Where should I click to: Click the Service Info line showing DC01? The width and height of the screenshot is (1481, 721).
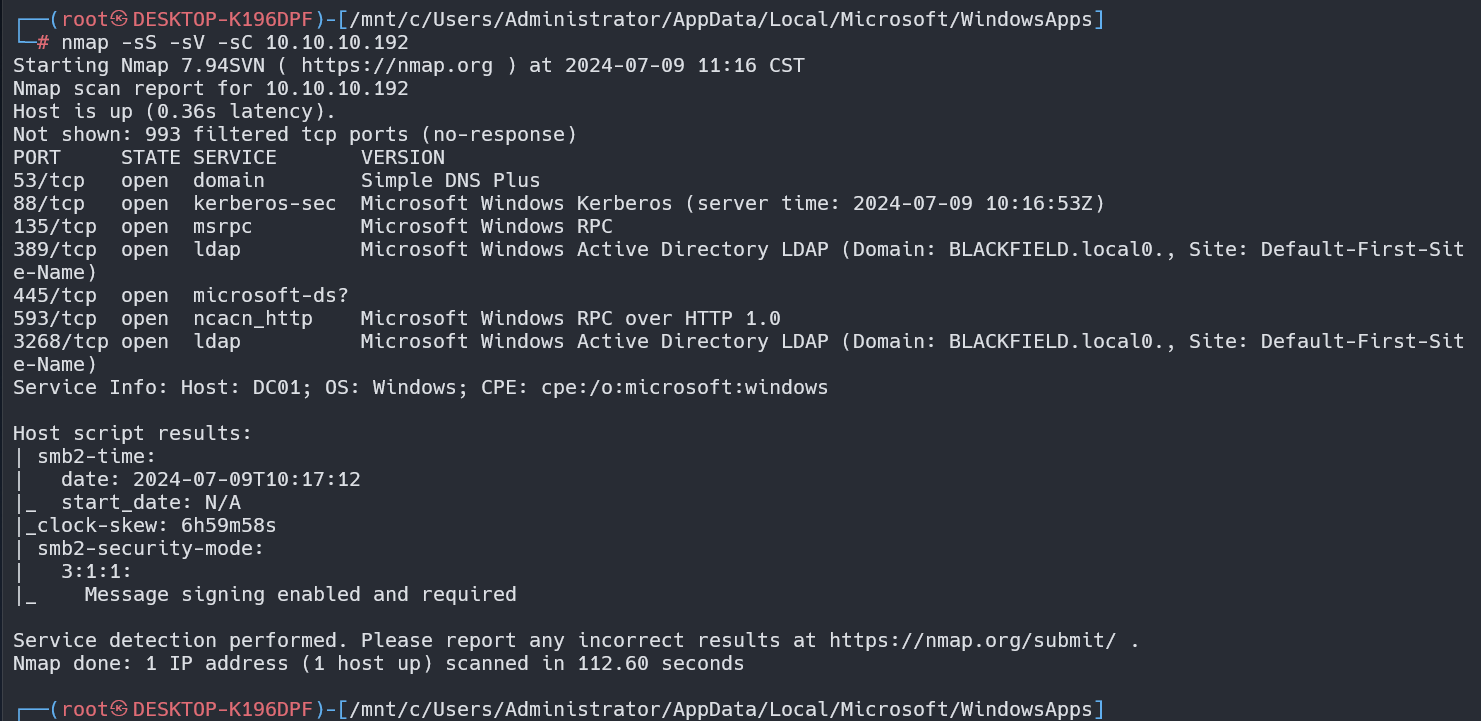pos(420,388)
